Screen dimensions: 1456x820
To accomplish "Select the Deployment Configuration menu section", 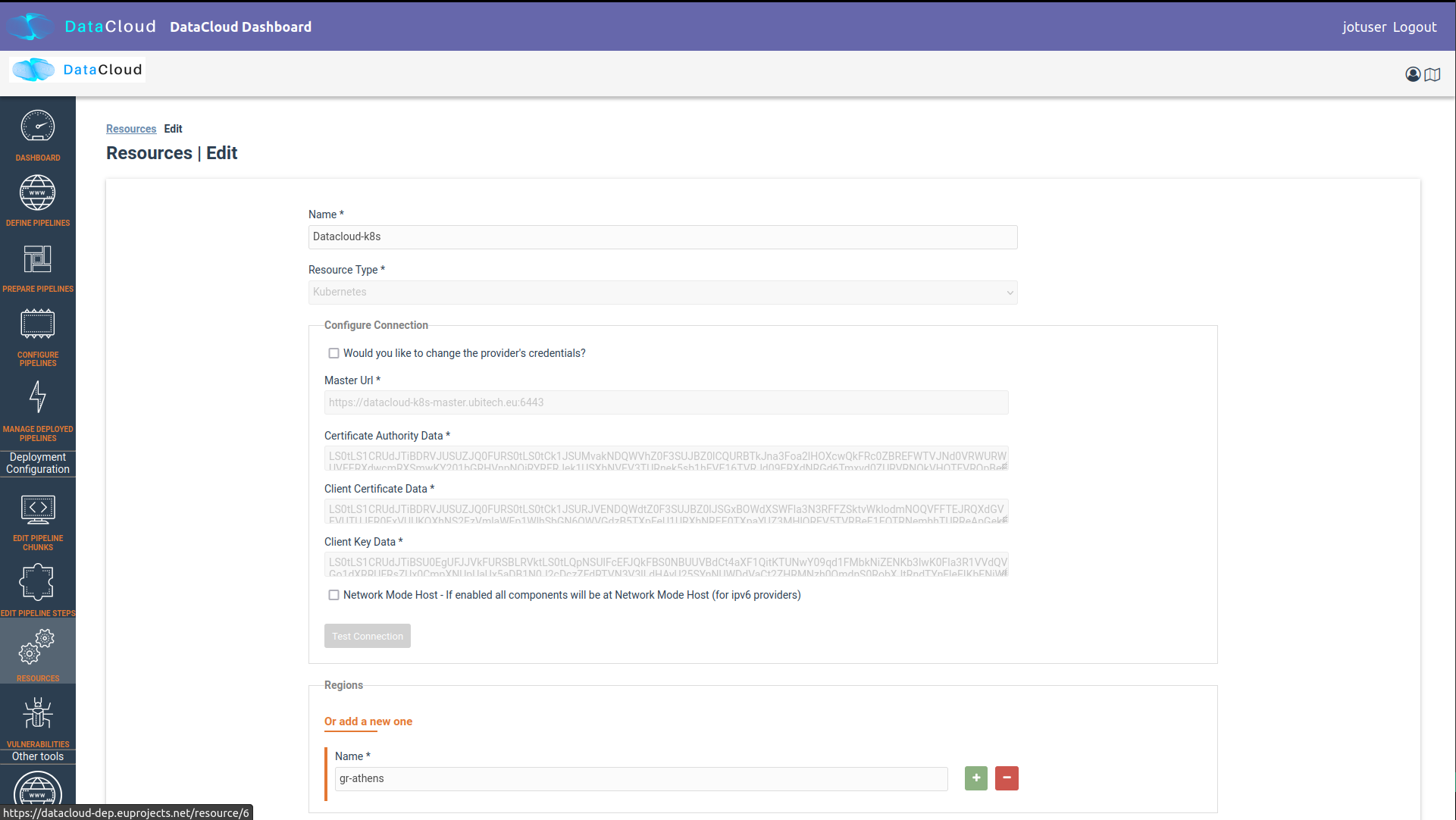I will click(x=38, y=463).
